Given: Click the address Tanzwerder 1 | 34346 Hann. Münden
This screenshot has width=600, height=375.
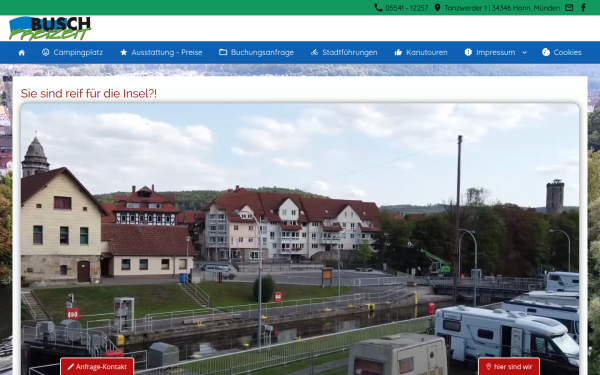Looking at the screenshot, I should tap(502, 8).
